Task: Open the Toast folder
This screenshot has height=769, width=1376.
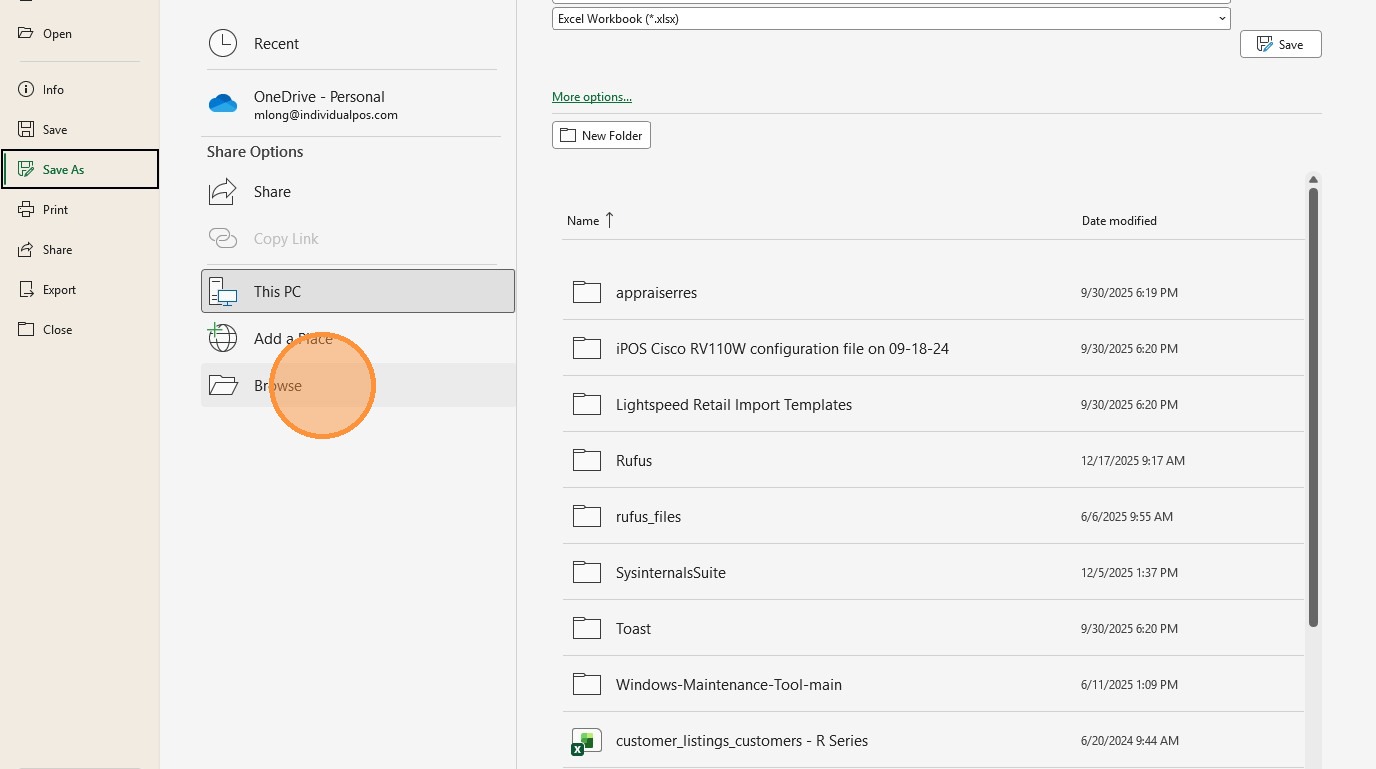Action: [933, 628]
